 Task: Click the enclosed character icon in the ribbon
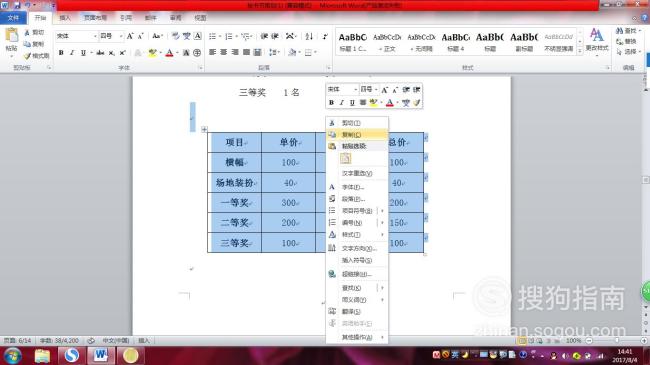[x=197, y=53]
